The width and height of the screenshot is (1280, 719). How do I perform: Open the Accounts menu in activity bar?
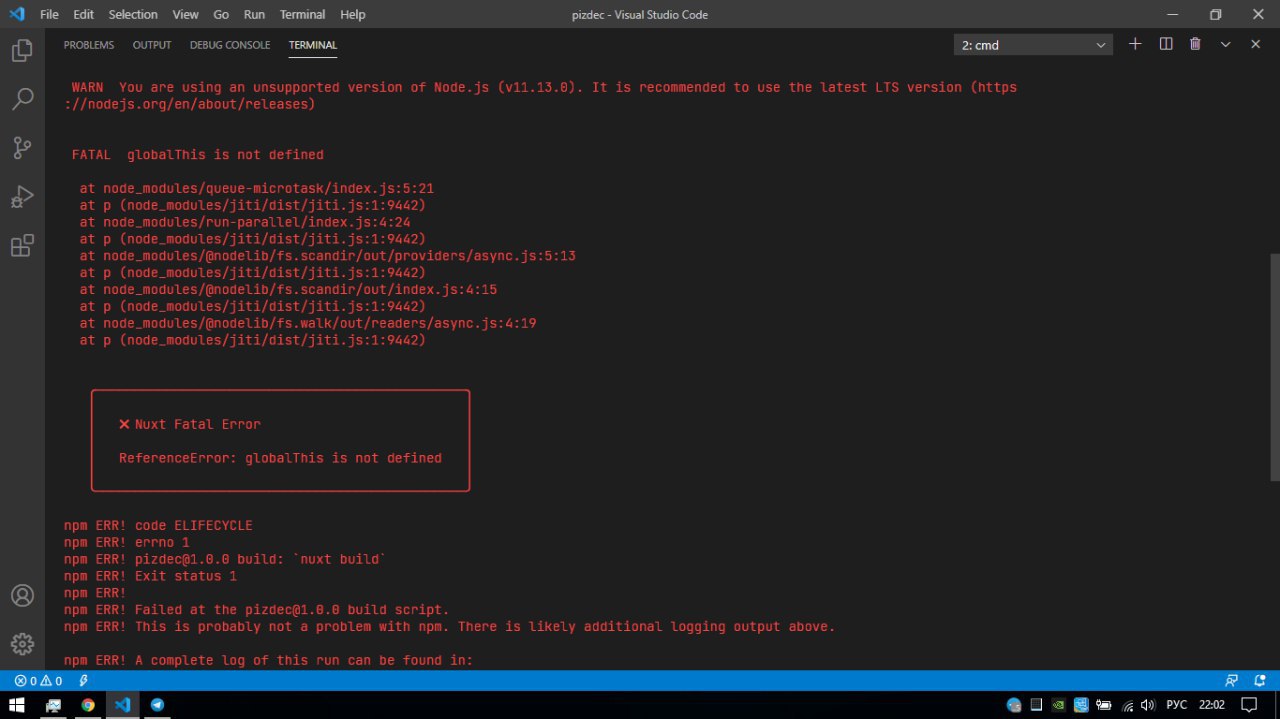pos(22,595)
